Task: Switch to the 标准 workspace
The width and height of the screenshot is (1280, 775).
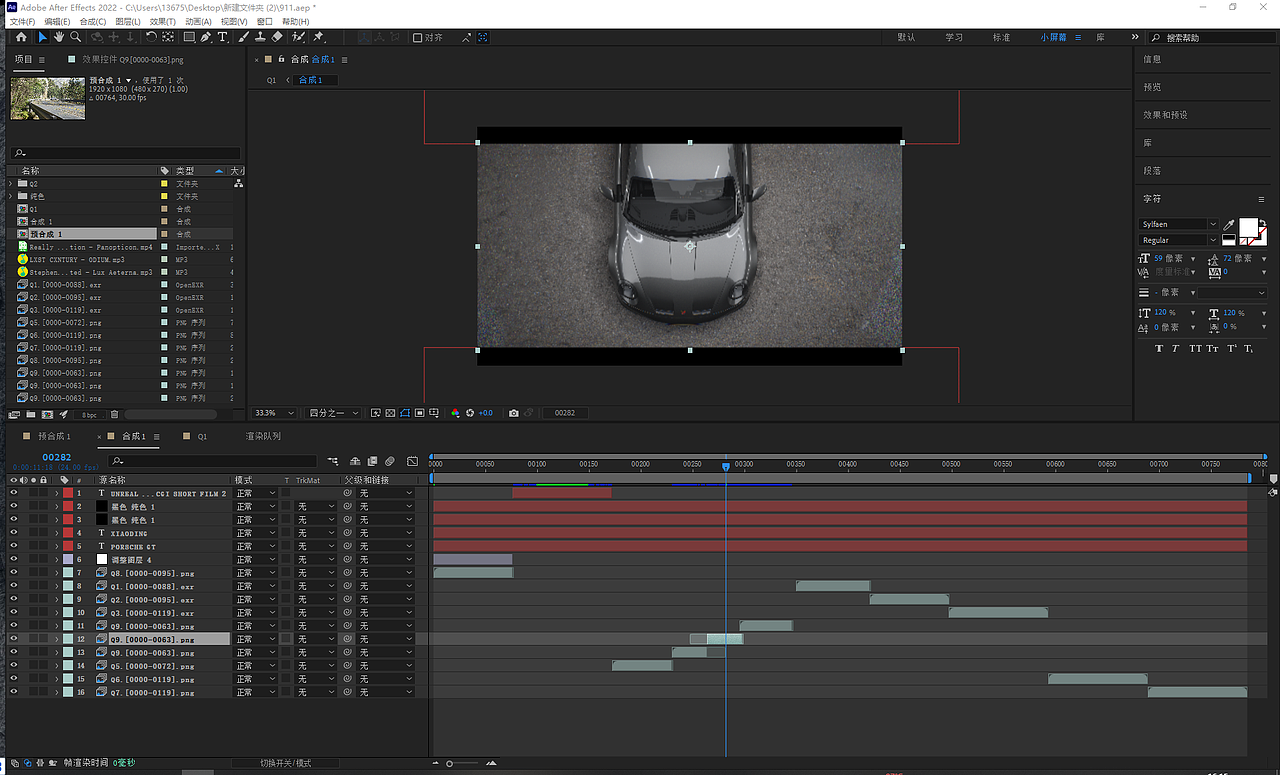Action: coord(1001,38)
